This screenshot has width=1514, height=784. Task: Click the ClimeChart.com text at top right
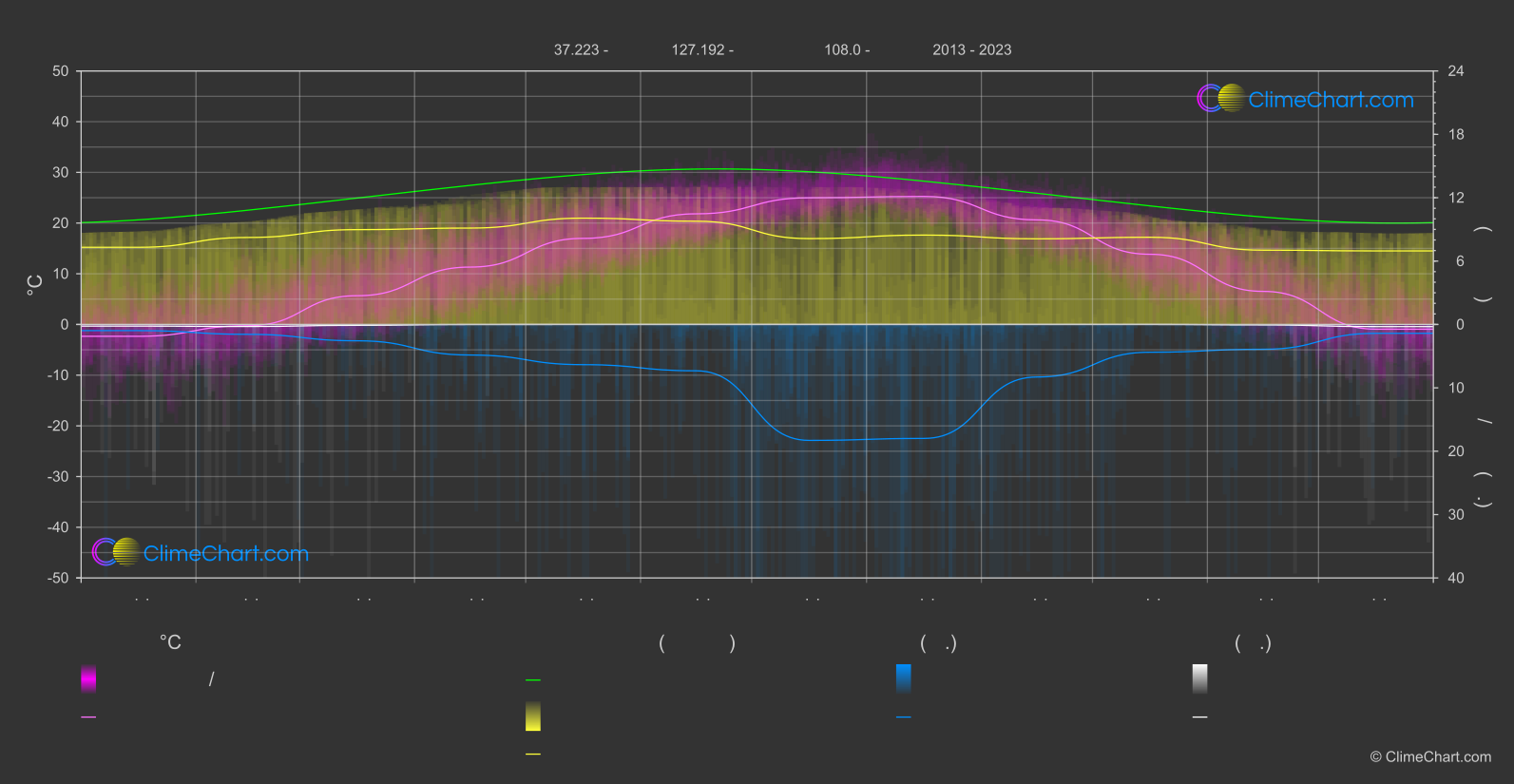(1331, 100)
